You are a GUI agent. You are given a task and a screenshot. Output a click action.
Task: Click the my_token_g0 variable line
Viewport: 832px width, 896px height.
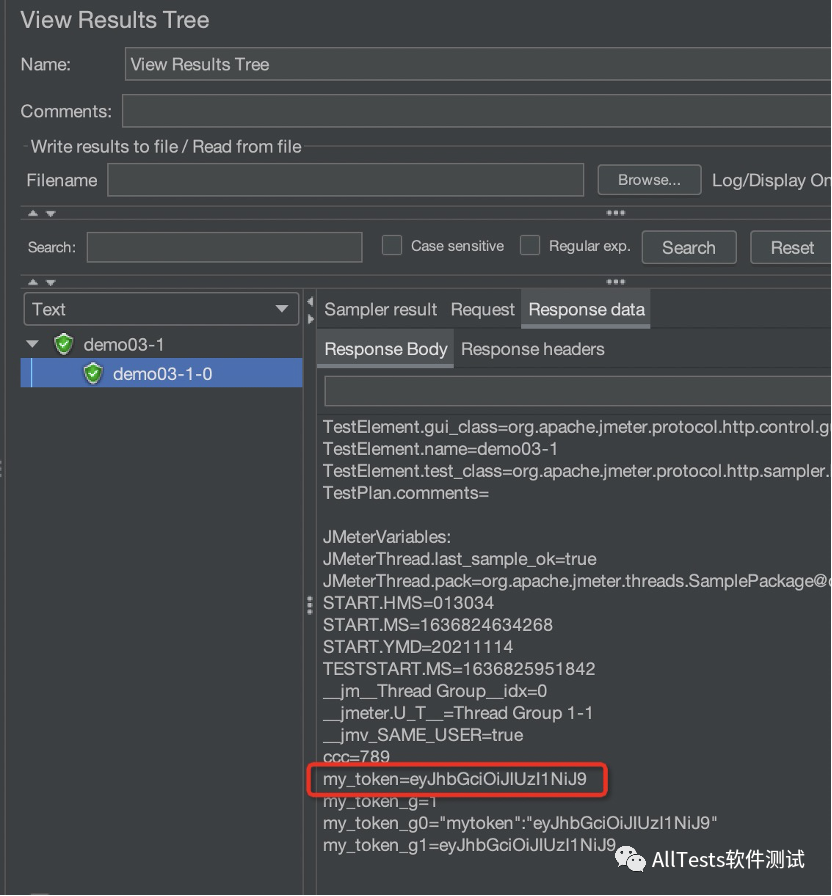point(520,823)
